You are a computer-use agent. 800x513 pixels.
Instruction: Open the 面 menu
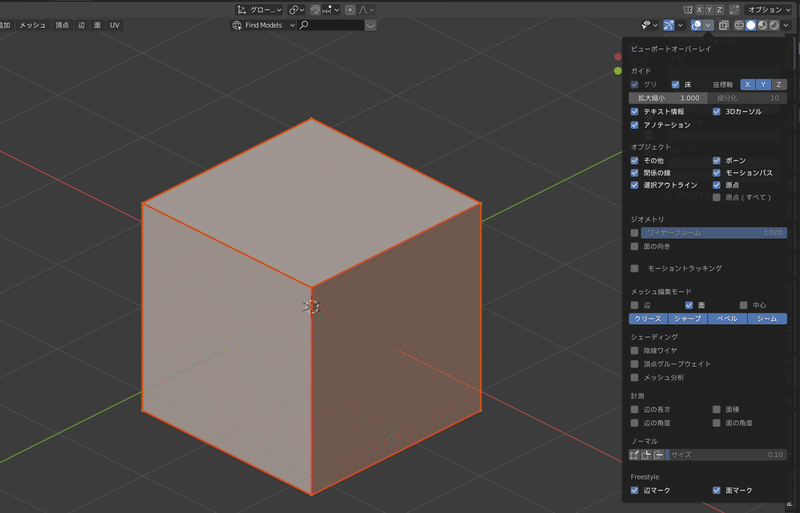[97, 25]
